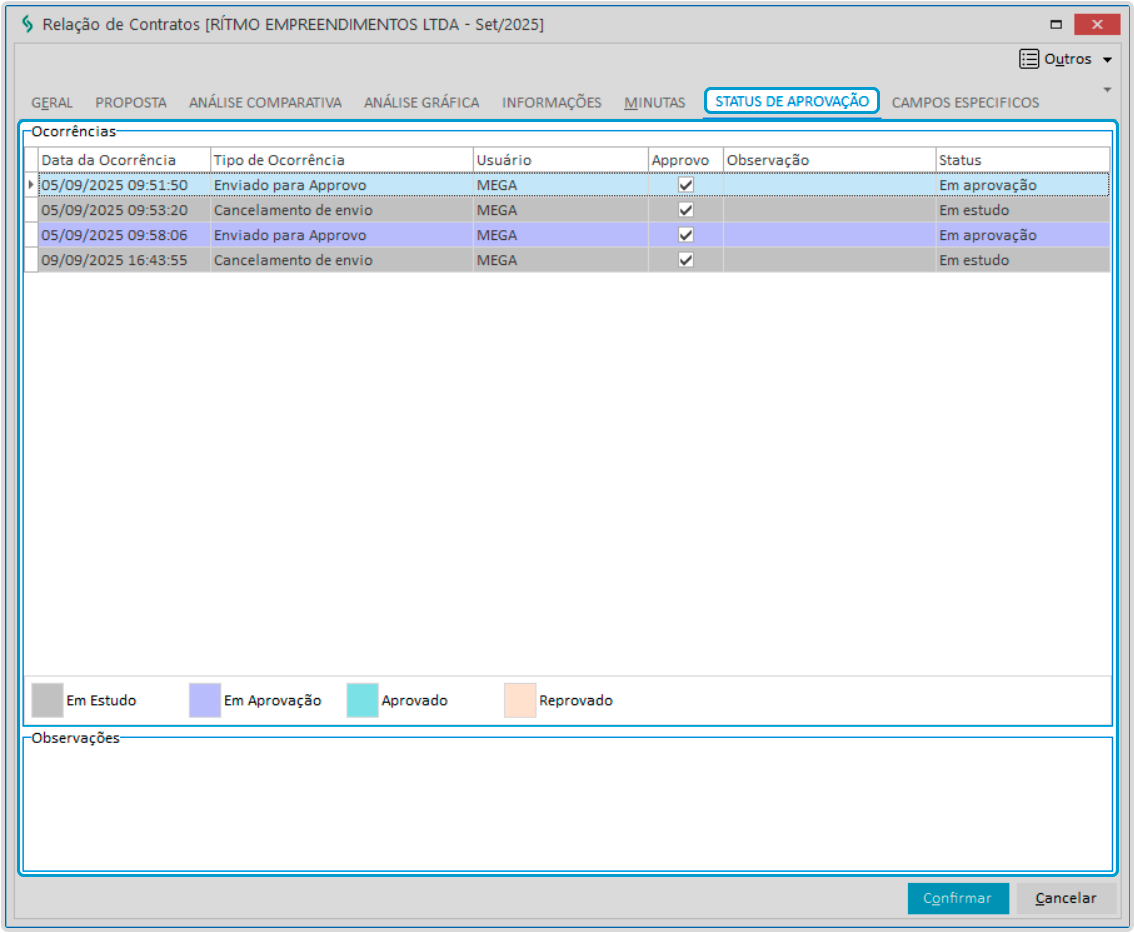Go to the ANÁLISE GRÁFICA tab
The image size is (1134, 933).
pyautogui.click(x=422, y=103)
